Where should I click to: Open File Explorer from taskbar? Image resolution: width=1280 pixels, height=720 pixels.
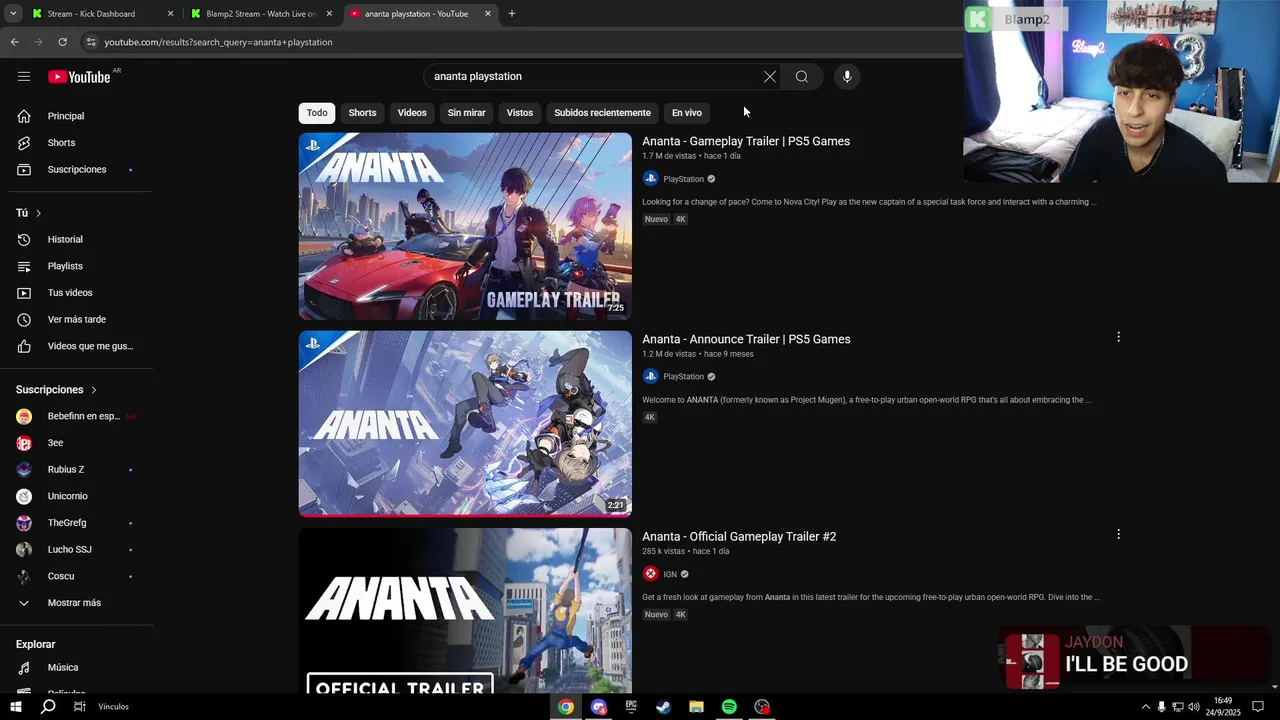696,707
